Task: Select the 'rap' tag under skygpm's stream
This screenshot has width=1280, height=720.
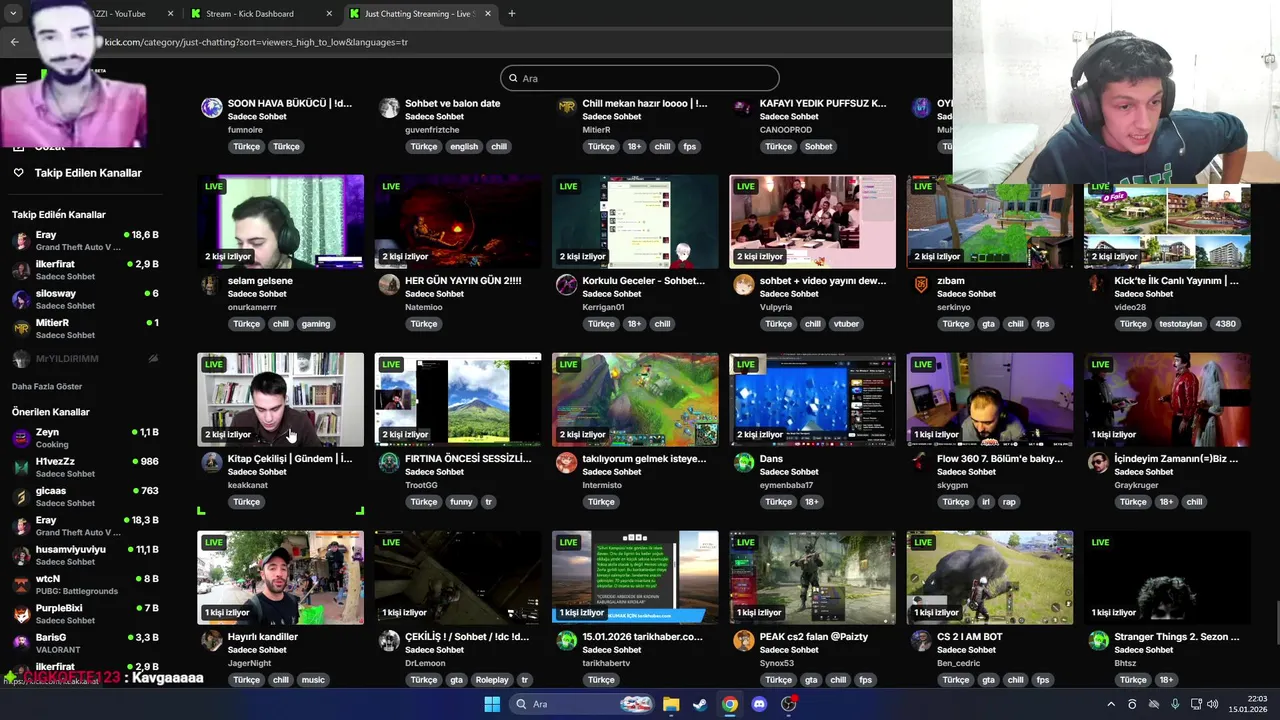Action: 1009,502
